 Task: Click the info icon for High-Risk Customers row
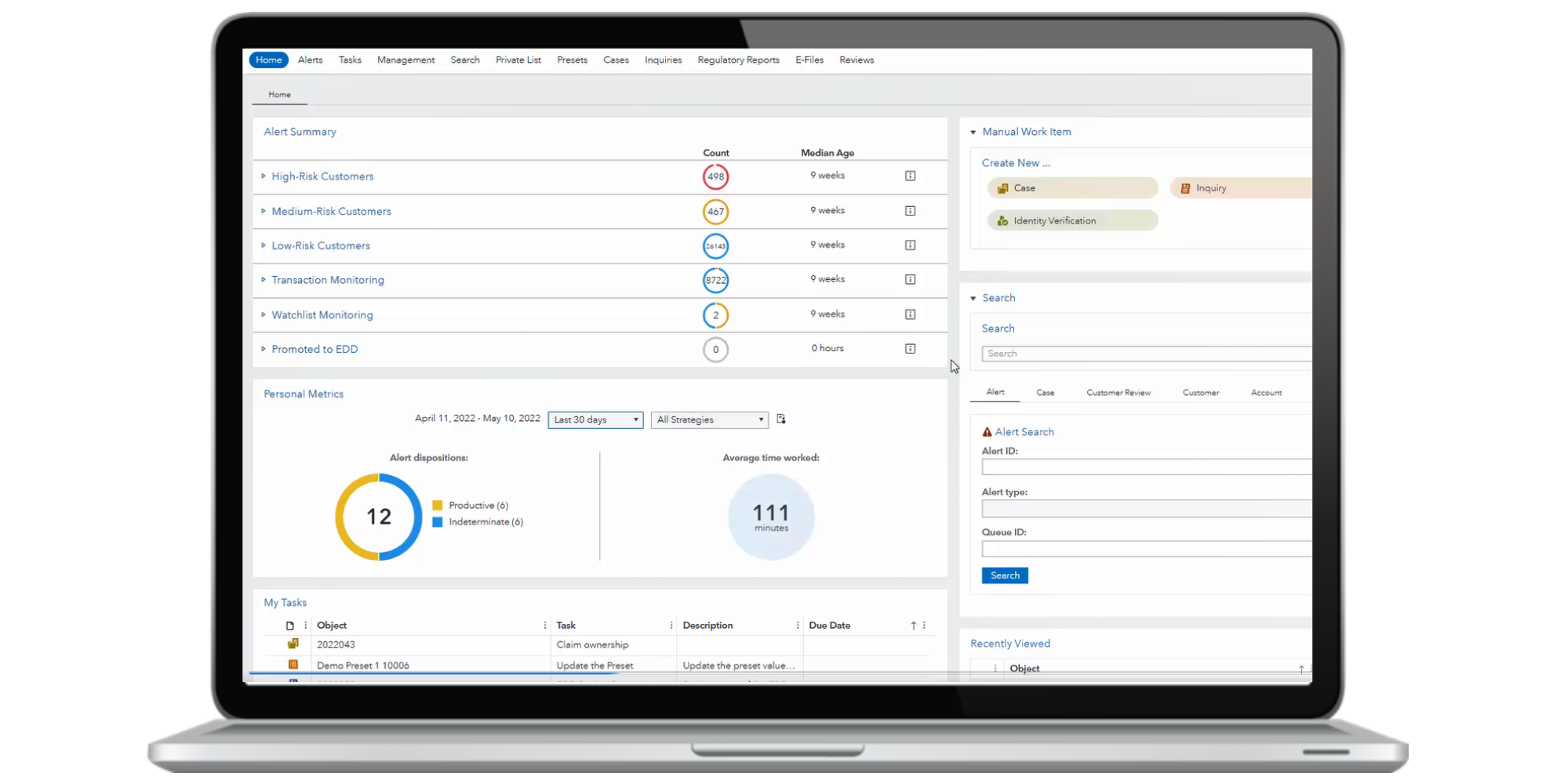tap(910, 176)
